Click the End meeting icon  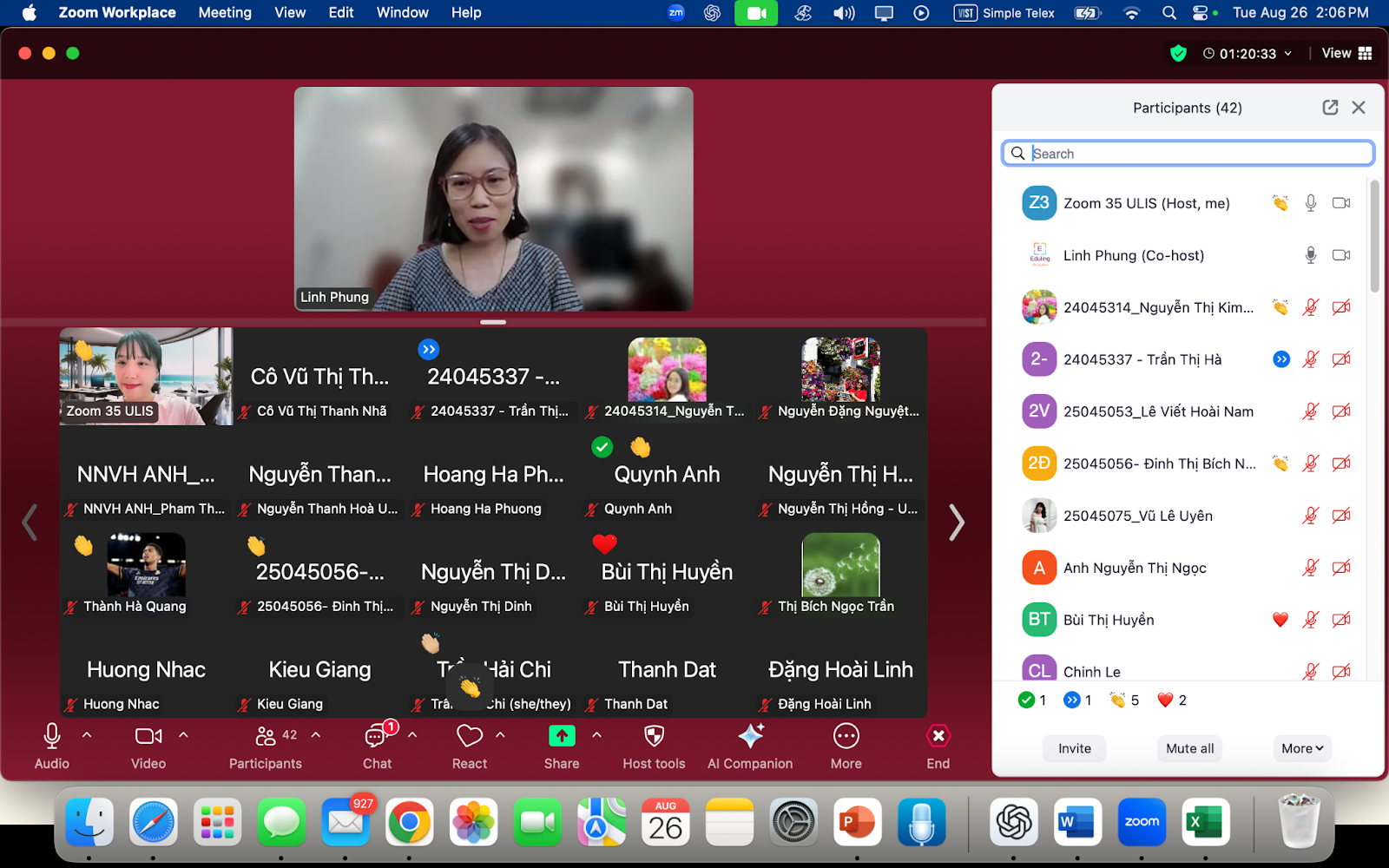pyautogui.click(x=938, y=737)
